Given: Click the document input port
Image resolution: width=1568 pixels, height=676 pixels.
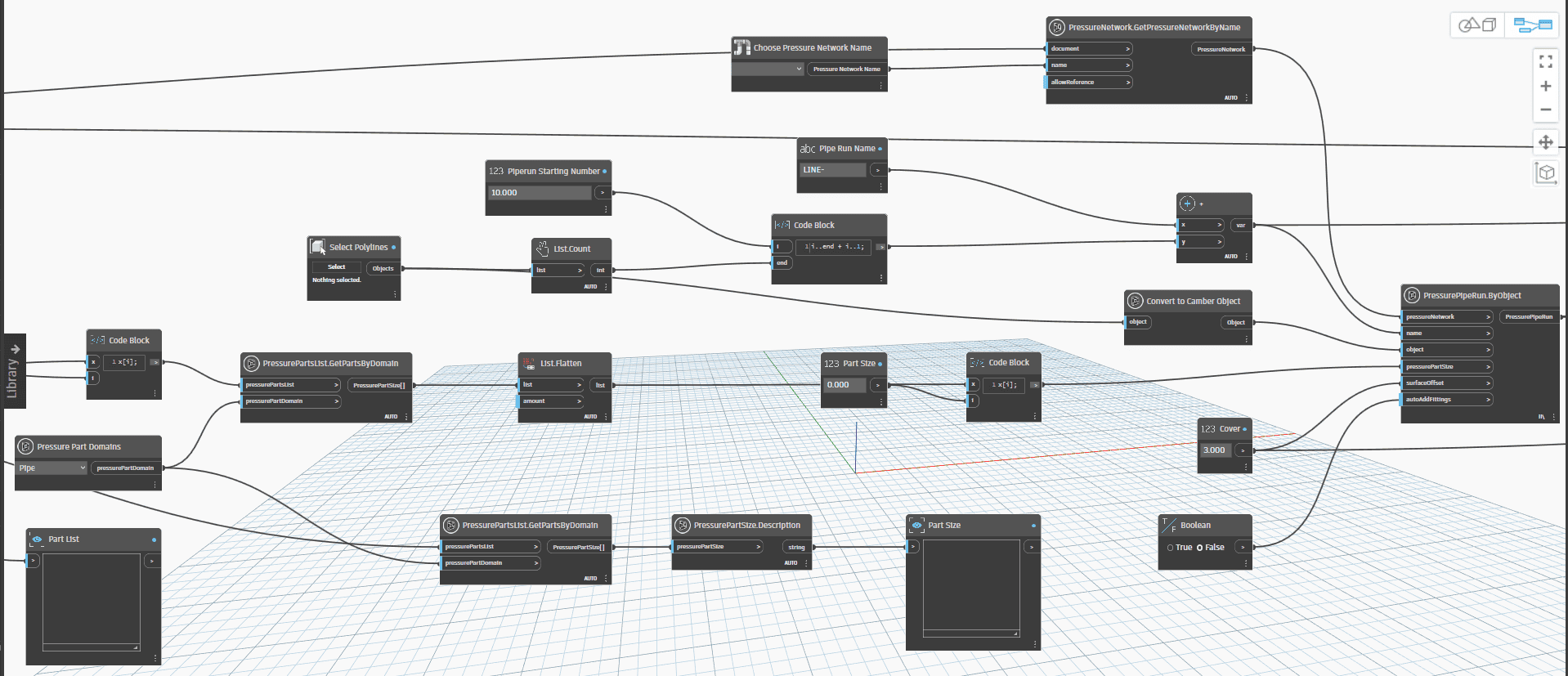Looking at the screenshot, I should coord(1089,49).
